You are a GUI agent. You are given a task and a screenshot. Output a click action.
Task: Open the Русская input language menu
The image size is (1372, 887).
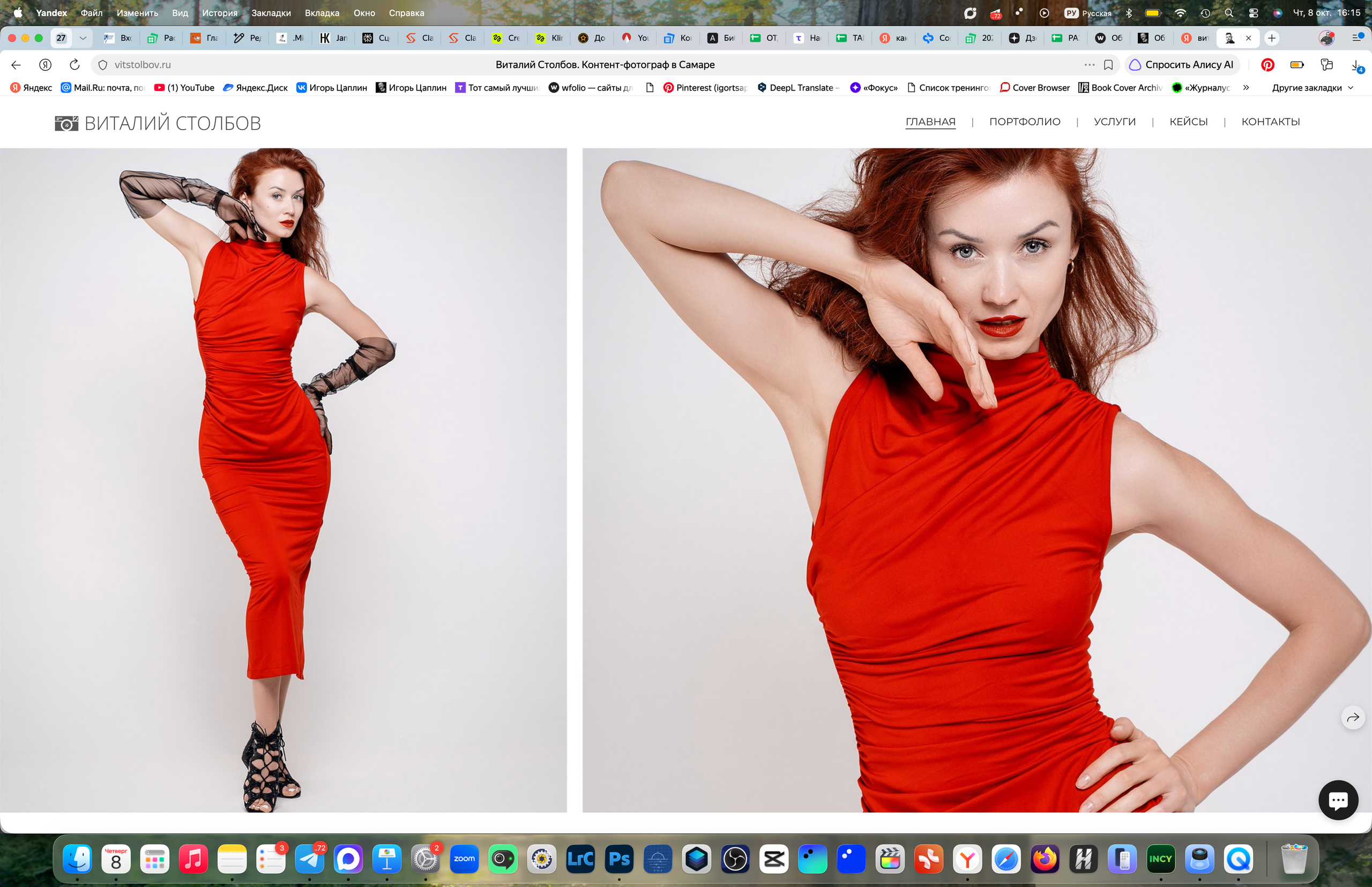pyautogui.click(x=1087, y=13)
